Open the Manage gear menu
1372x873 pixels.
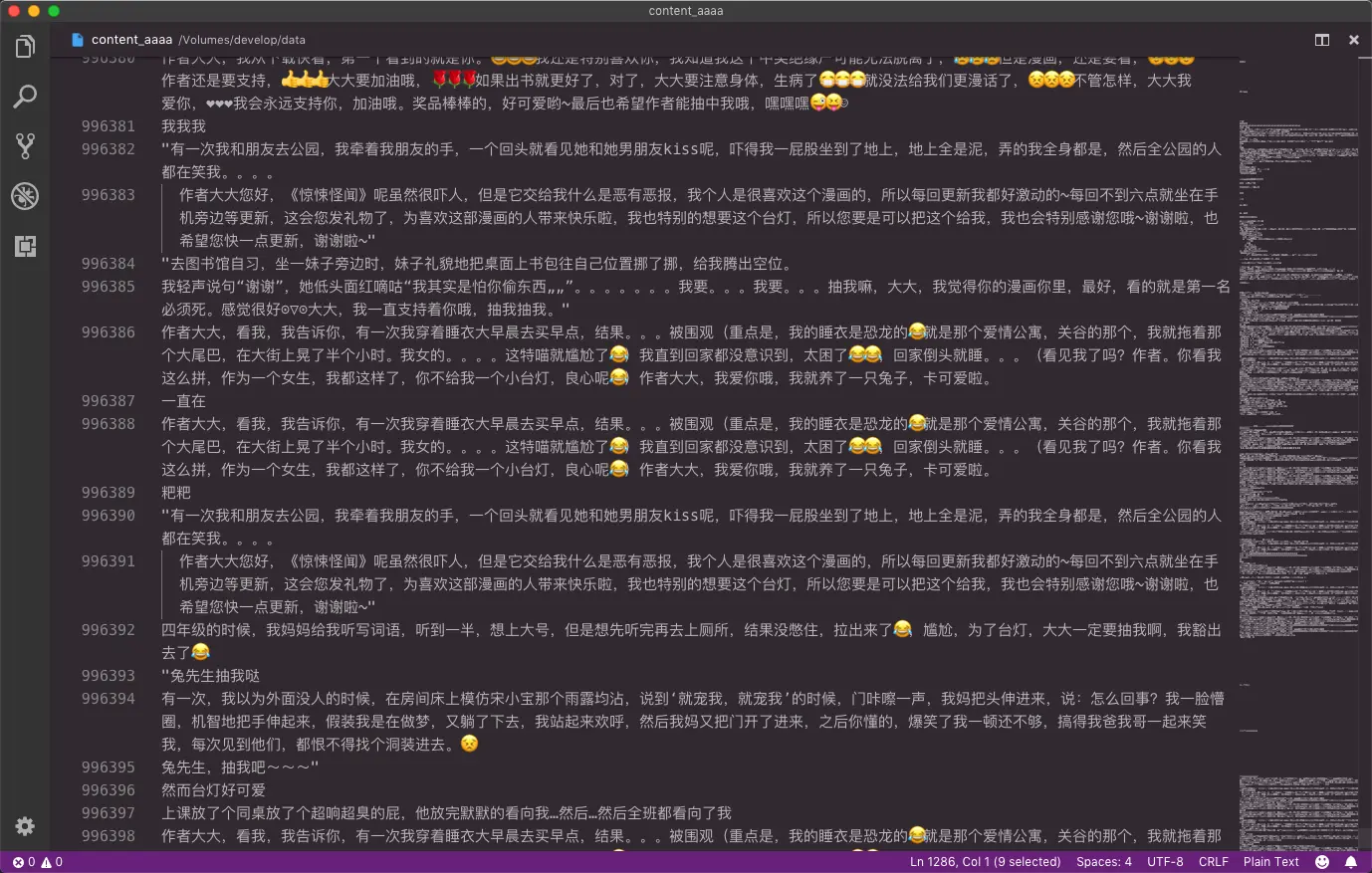tap(25, 826)
